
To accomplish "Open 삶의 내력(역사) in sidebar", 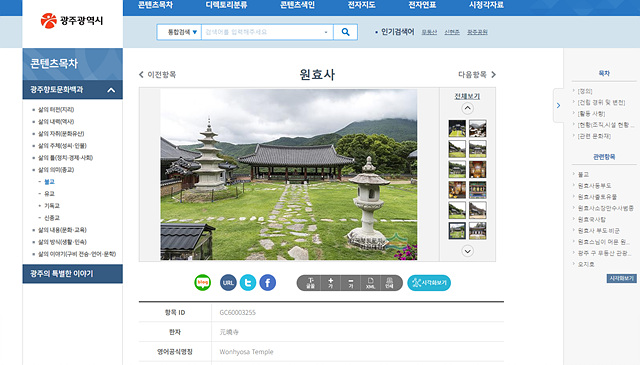I will pyautogui.click(x=56, y=122).
